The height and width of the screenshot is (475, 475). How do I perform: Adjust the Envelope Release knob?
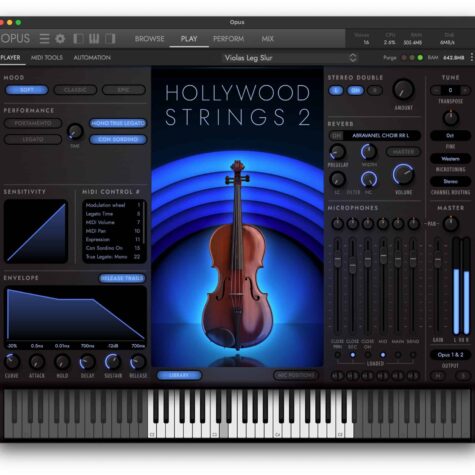pyautogui.click(x=138, y=362)
